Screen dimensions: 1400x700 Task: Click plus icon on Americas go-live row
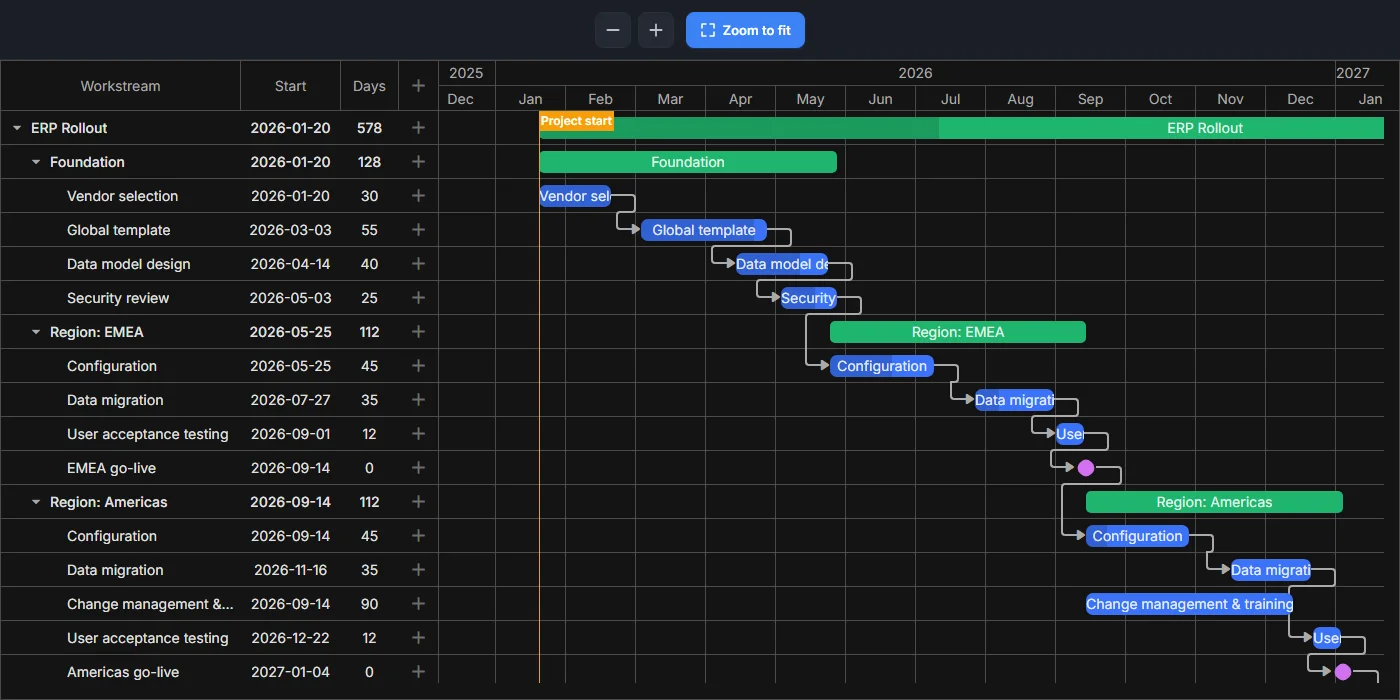coord(418,672)
